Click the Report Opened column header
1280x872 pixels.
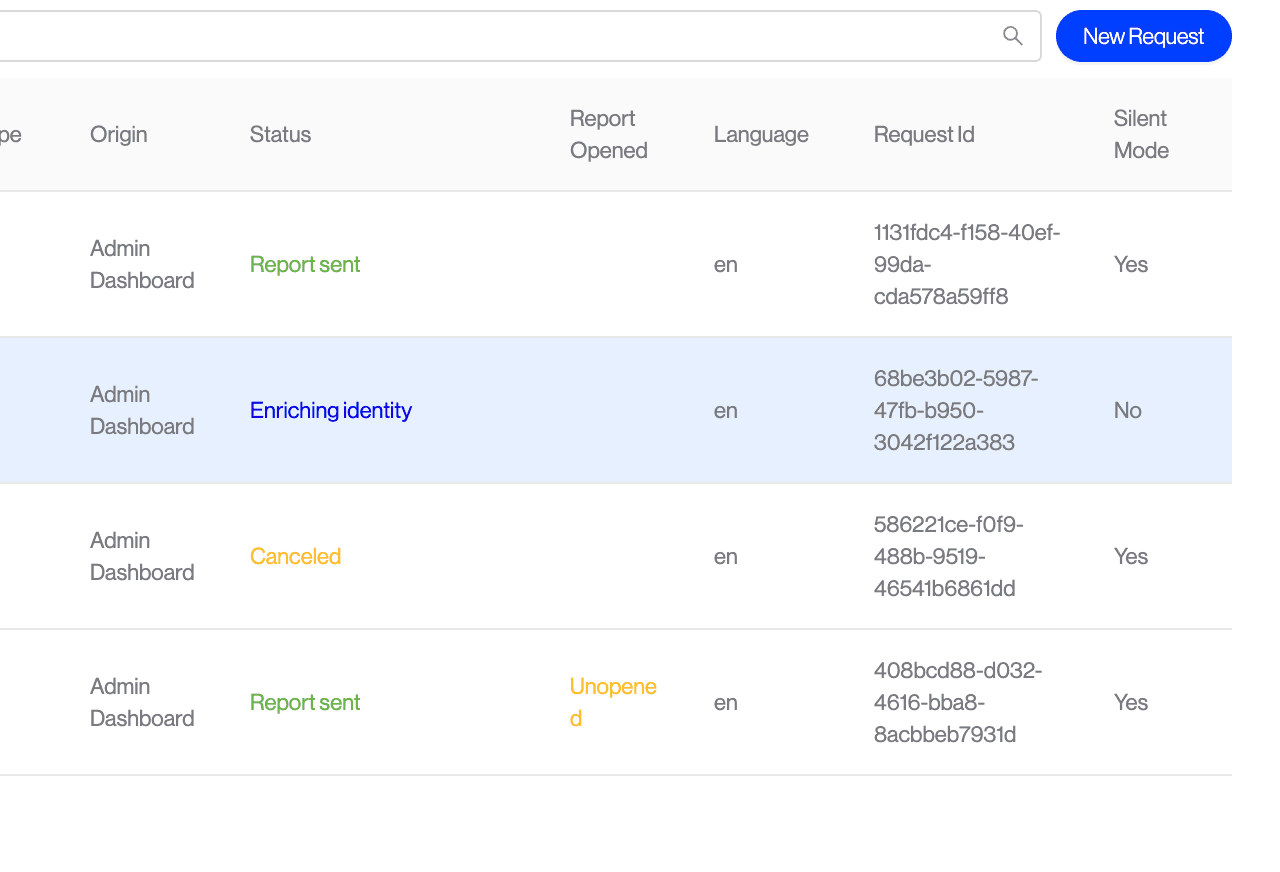(x=608, y=134)
